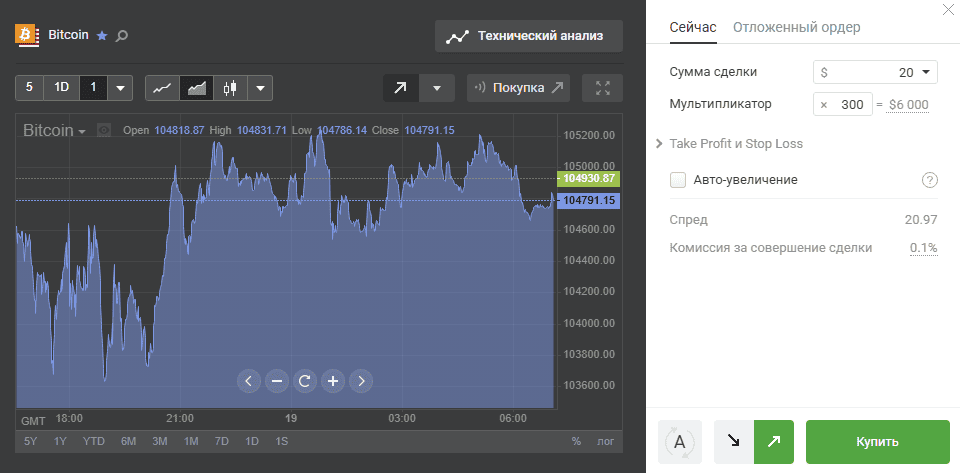Click the auto-trade A icon button
Screen dimensions: 960x473
tap(680, 442)
